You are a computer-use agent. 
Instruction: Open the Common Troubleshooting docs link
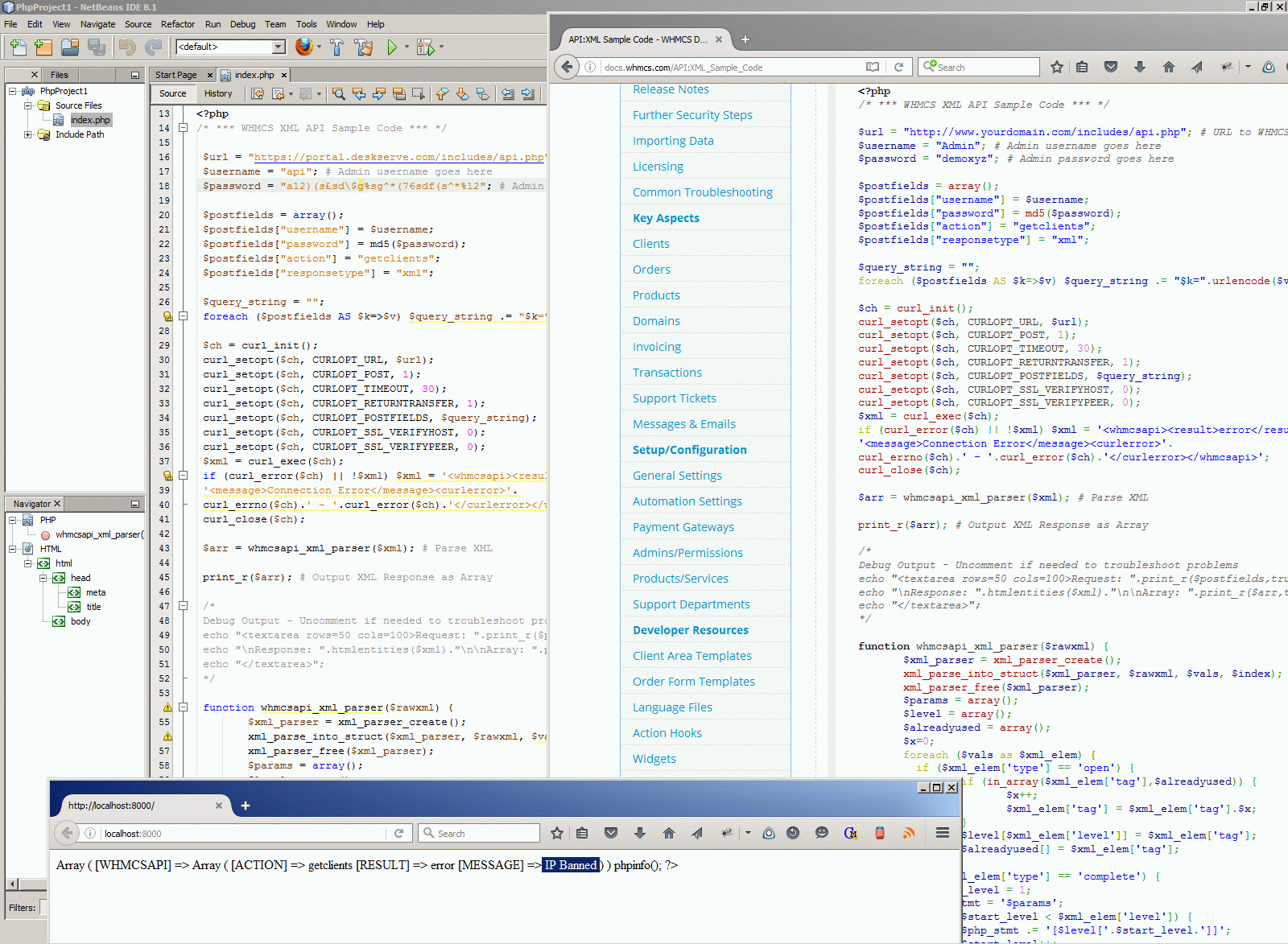coord(702,192)
